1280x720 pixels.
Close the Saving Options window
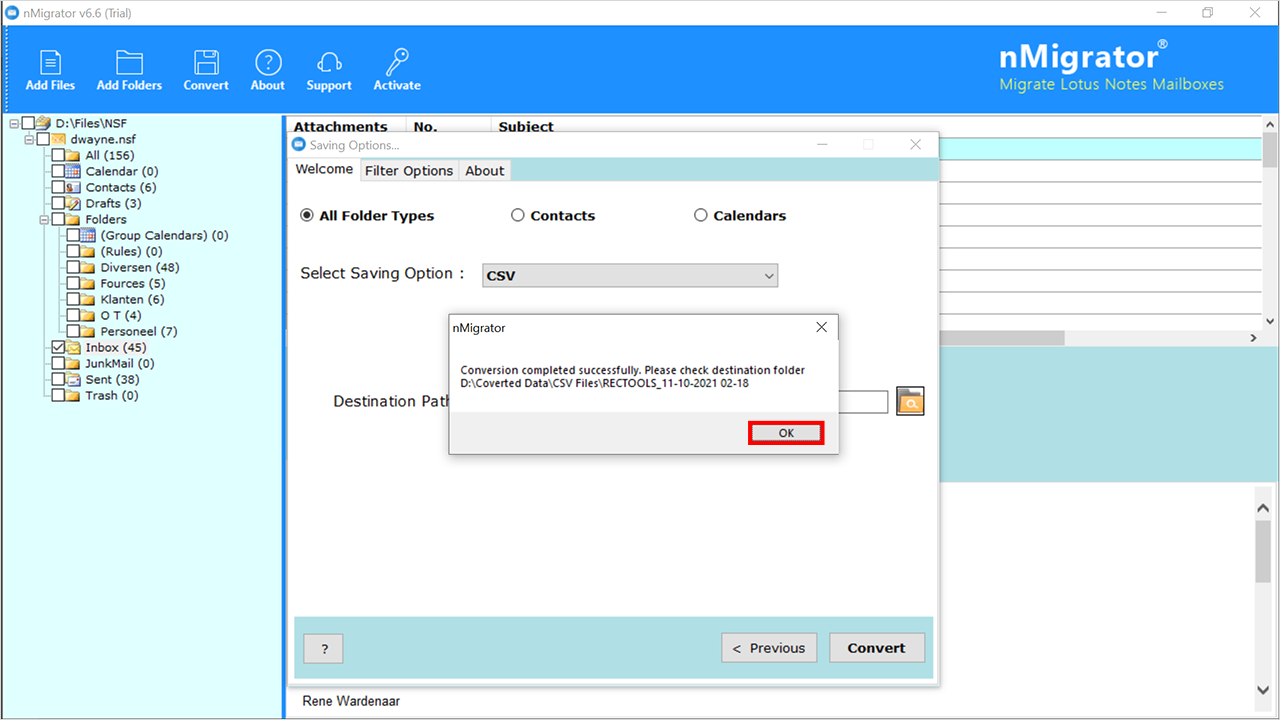point(915,145)
